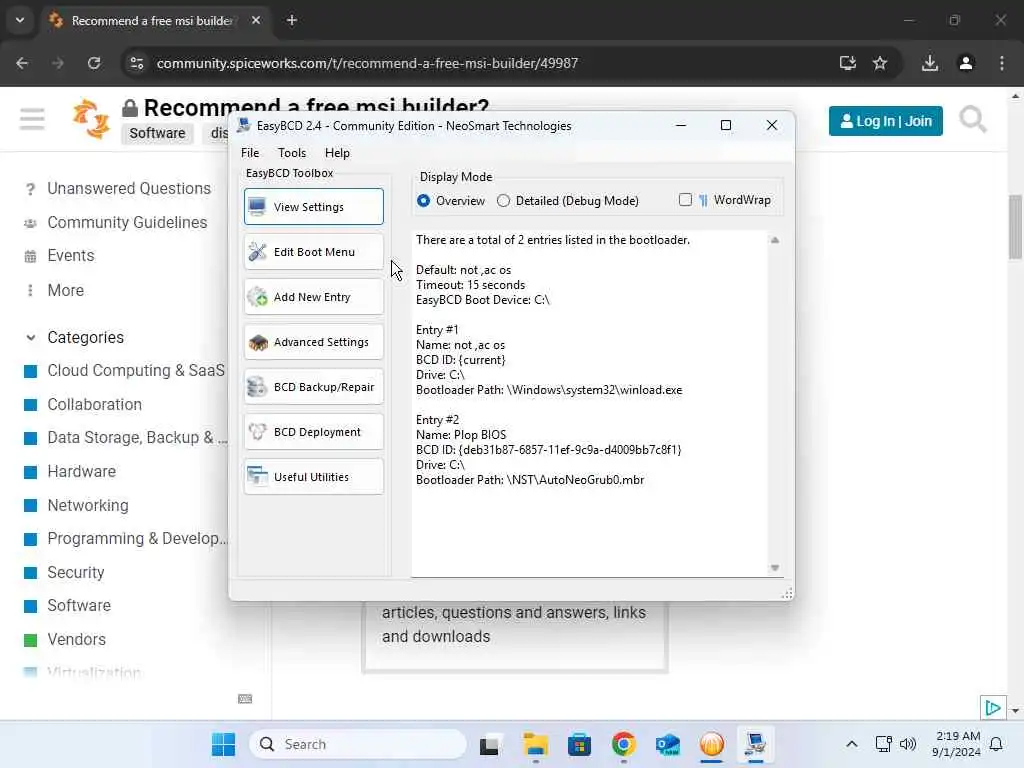This screenshot has height=768, width=1024.
Task: Open Hardware category
Action: click(81, 472)
